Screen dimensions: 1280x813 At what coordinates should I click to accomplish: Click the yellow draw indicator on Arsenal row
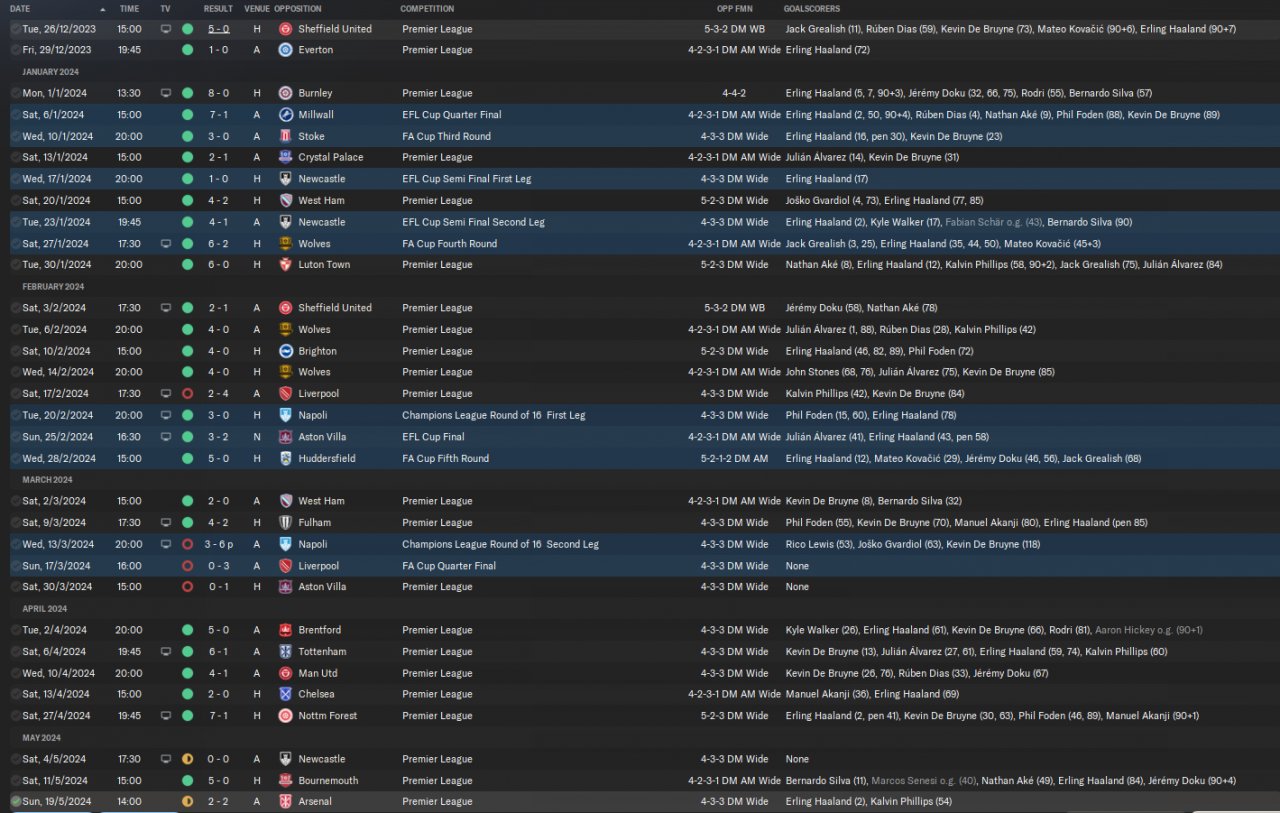point(187,801)
